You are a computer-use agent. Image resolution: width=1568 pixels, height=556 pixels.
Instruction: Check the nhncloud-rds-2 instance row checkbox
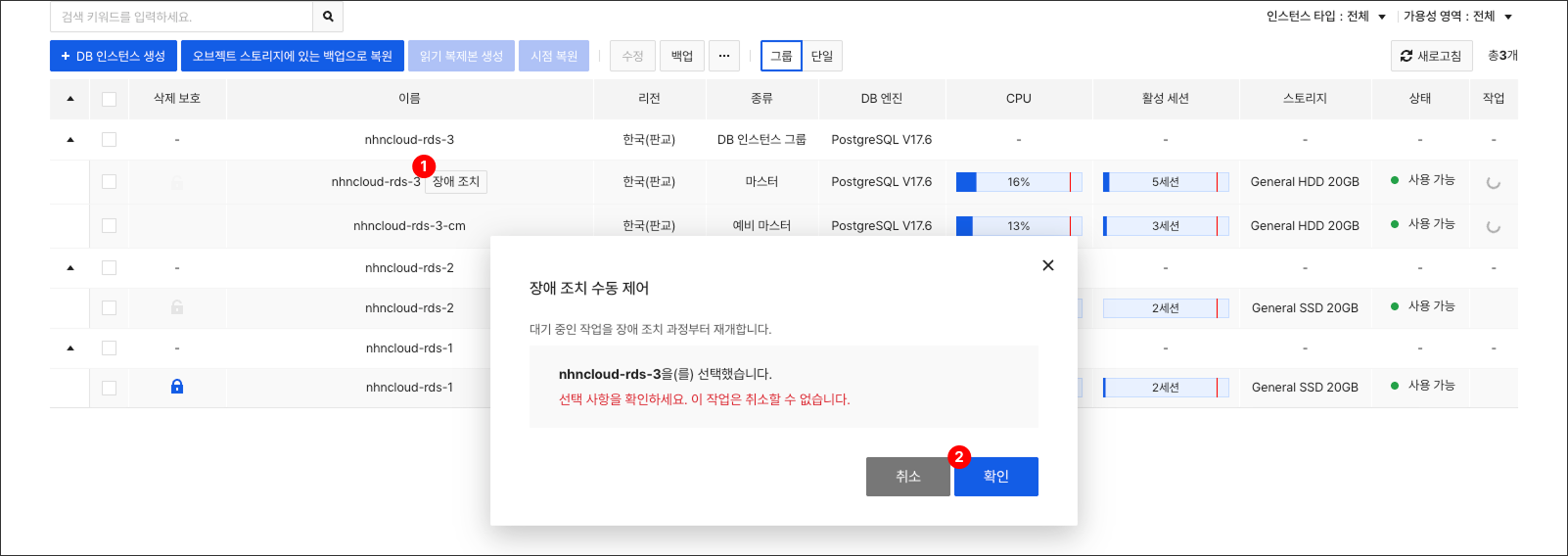click(109, 308)
